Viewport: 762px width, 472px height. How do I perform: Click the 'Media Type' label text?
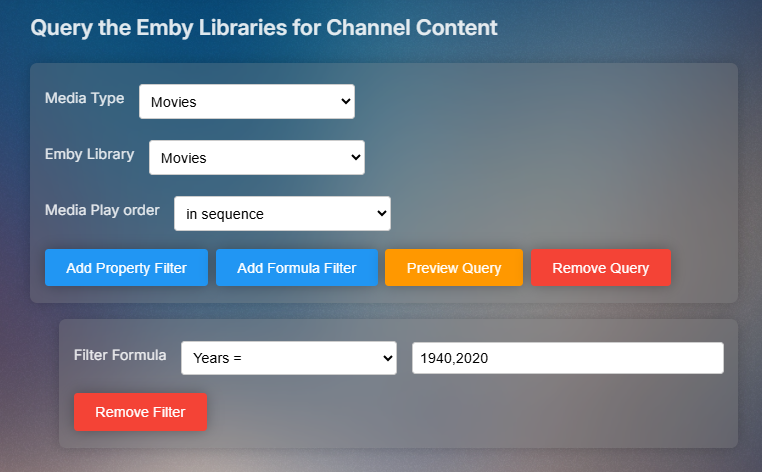pyautogui.click(x=85, y=98)
